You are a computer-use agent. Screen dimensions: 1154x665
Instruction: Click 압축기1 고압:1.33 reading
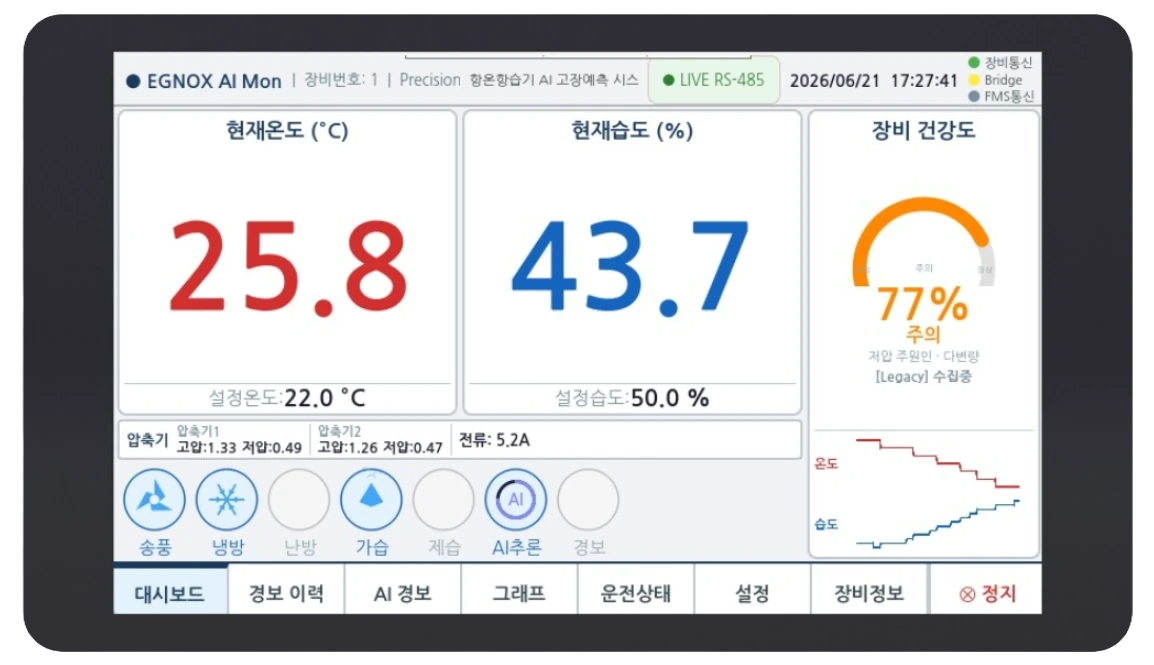coord(207,447)
